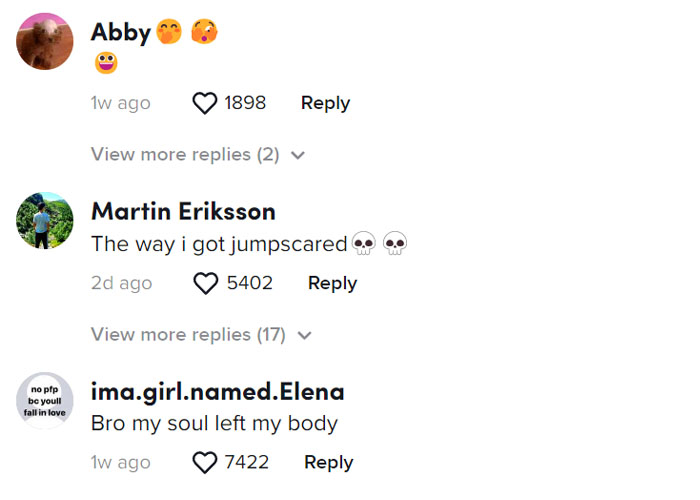Screen dimensions: 700x500
Task: Reply to Abby's comment
Action: click(325, 104)
